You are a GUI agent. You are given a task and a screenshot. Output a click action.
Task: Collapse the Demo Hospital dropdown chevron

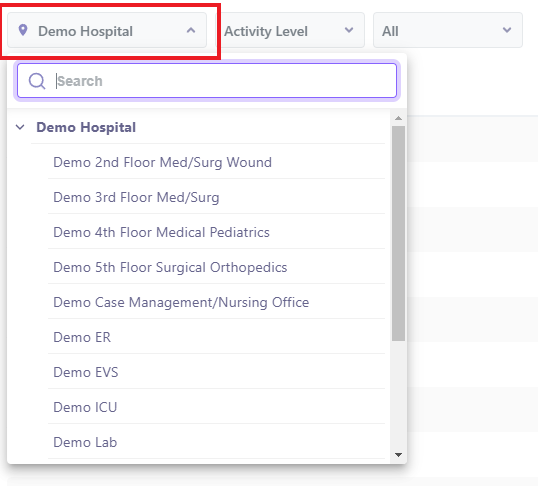point(191,31)
